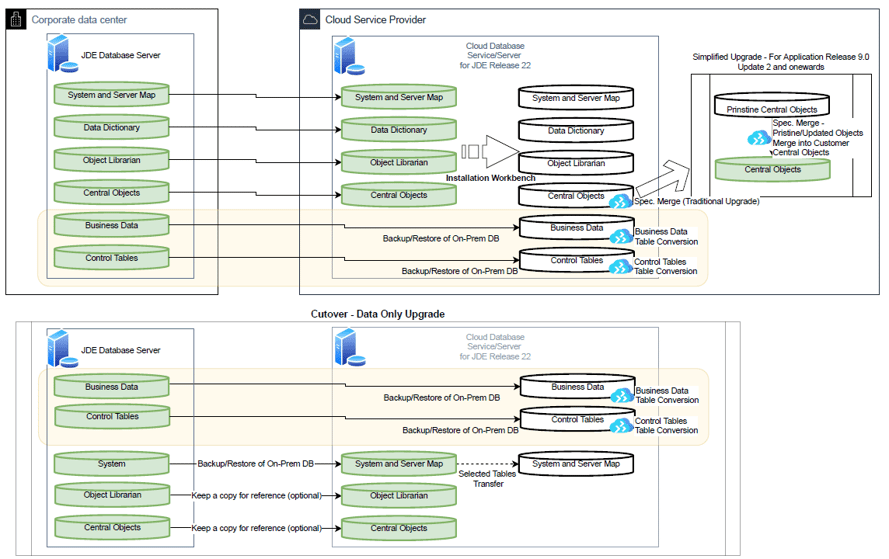Select Business Data cylinder in Corporate data center
This screenshot has width=889, height=559.
point(112,225)
